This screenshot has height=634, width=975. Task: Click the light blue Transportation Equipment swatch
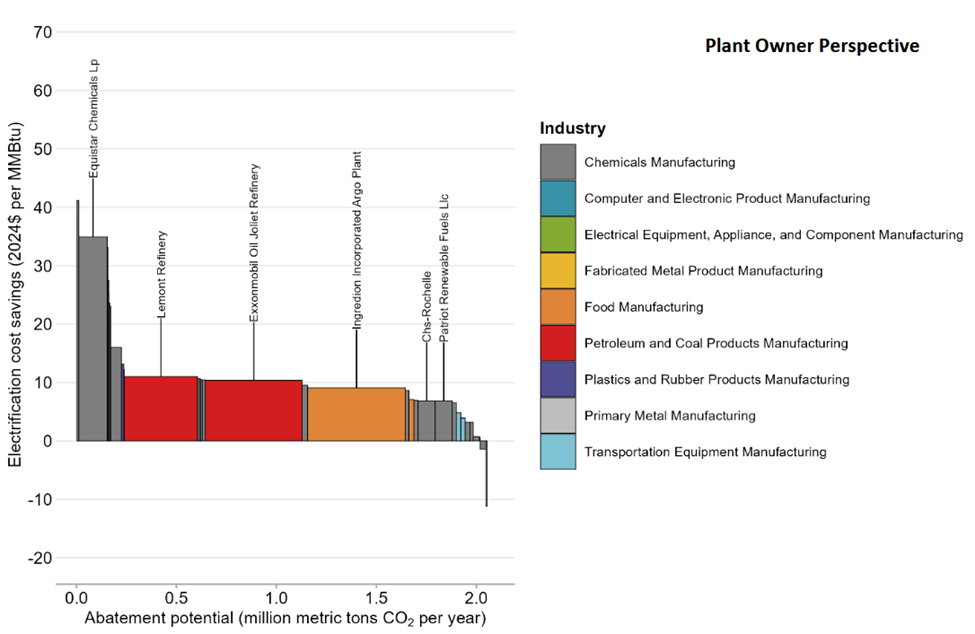(557, 451)
